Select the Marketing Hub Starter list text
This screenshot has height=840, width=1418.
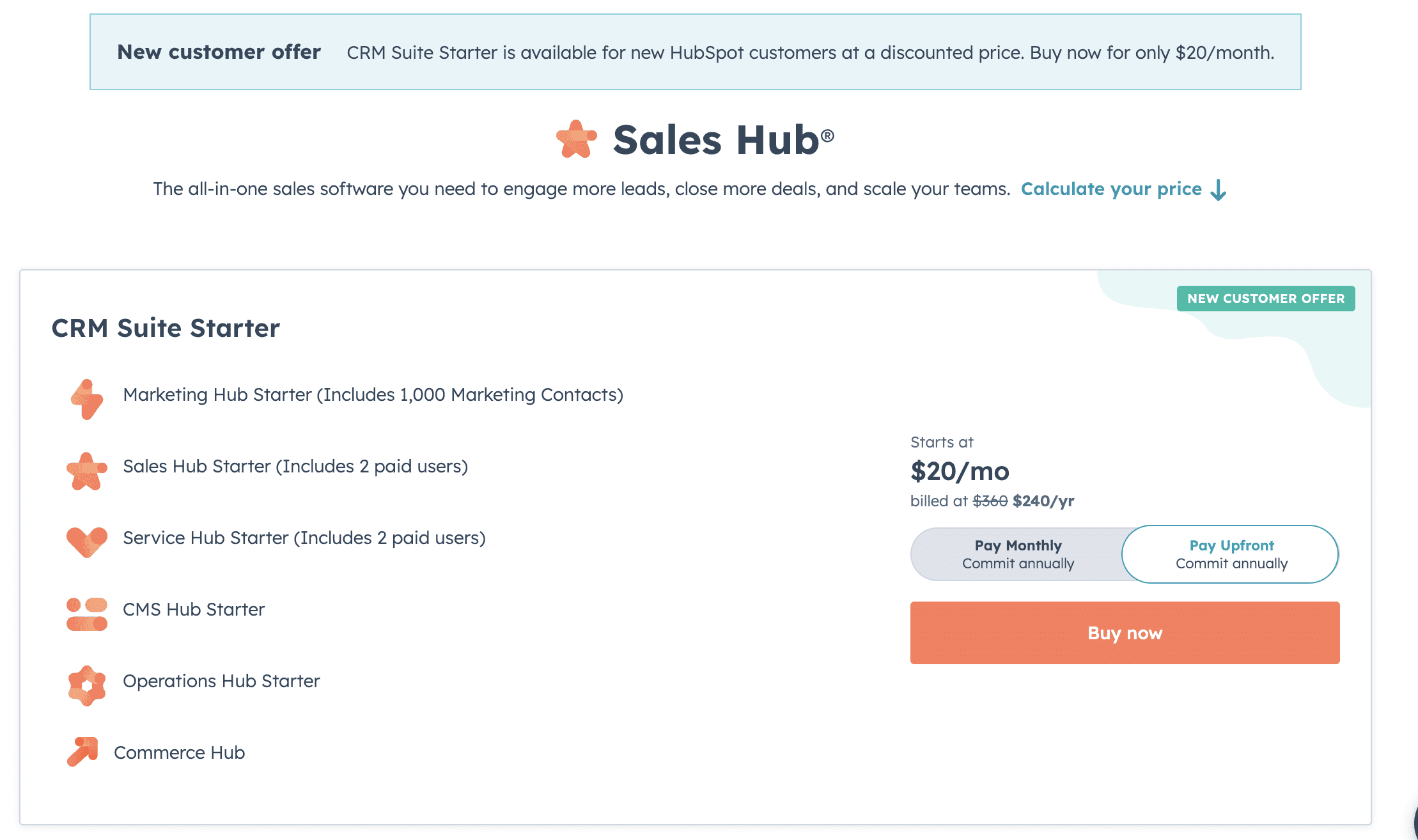[373, 394]
